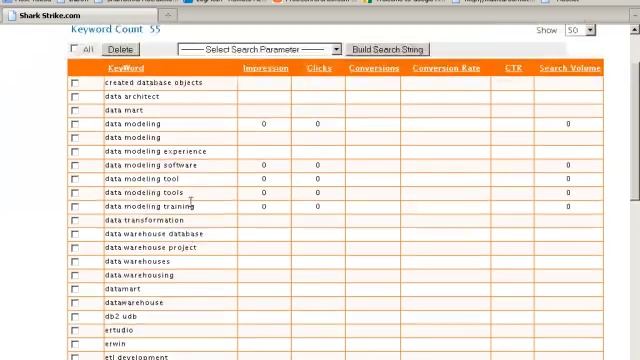Switch to the Shark Strike.com tab
This screenshot has height=360, width=640.
click(x=79, y=16)
